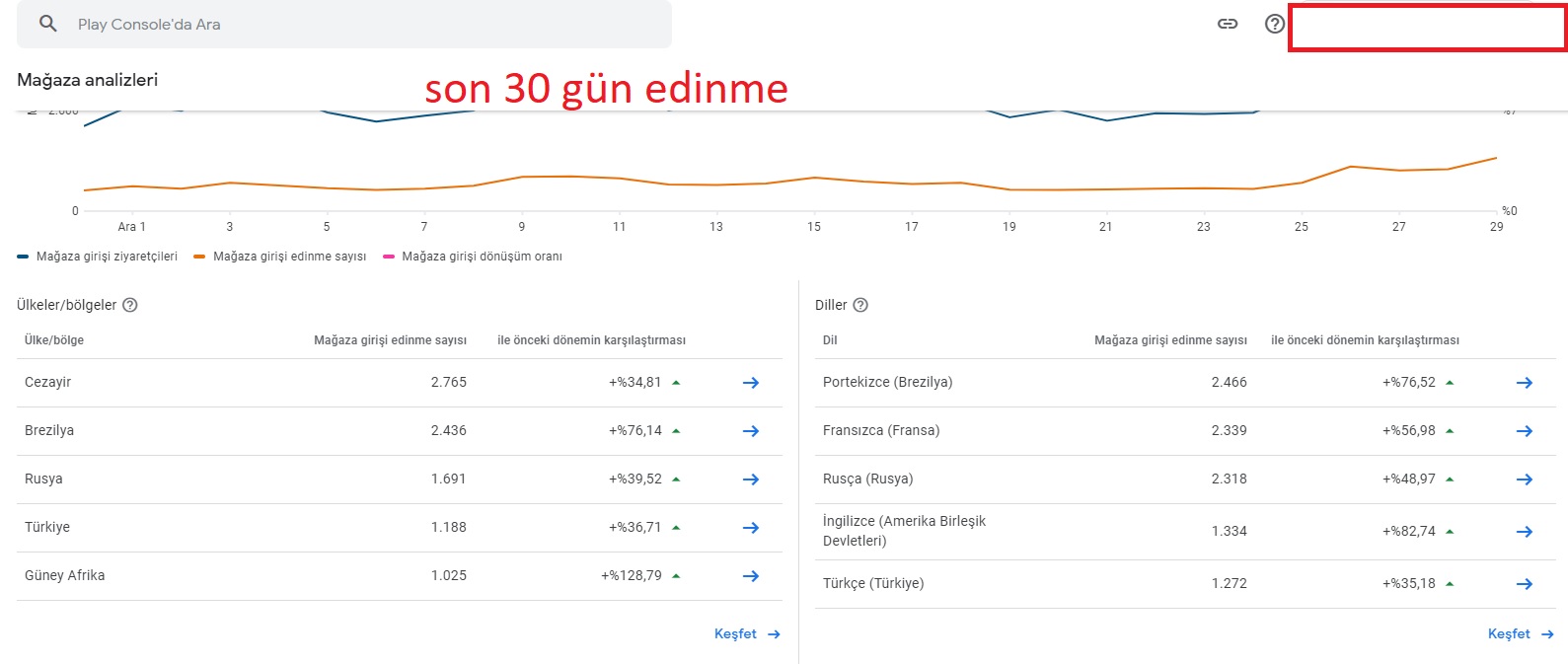Screen dimensions: 1568x664
Task: Select Rusça (Rusya) language name
Action: [x=867, y=479]
